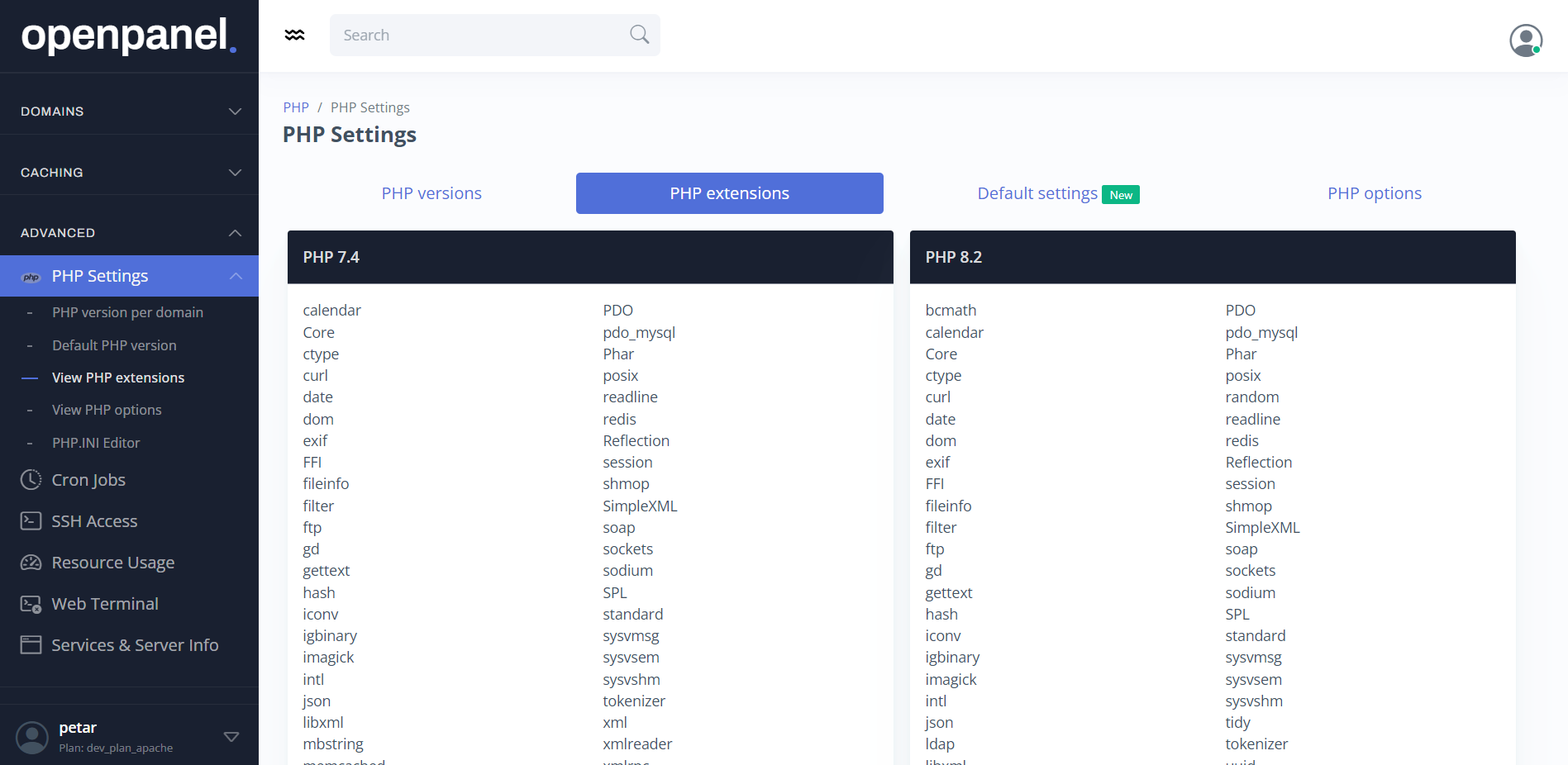
Task: Switch to the PHP versions tab
Action: 431,193
